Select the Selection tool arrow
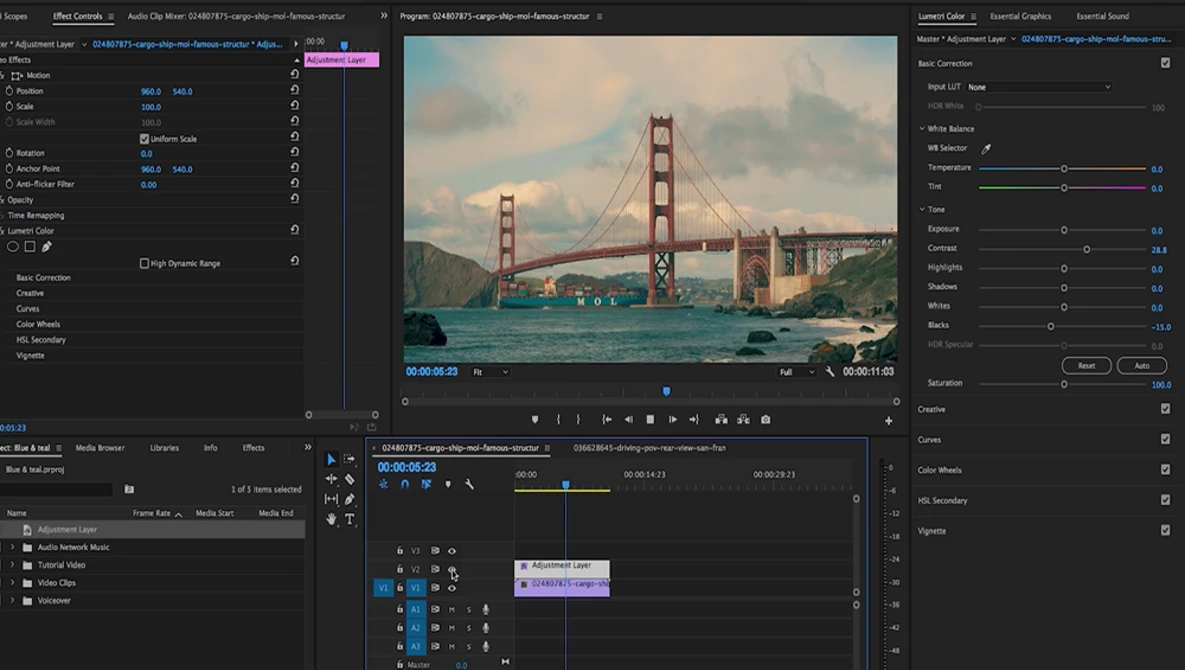The width and height of the screenshot is (1185, 670). tap(331, 459)
